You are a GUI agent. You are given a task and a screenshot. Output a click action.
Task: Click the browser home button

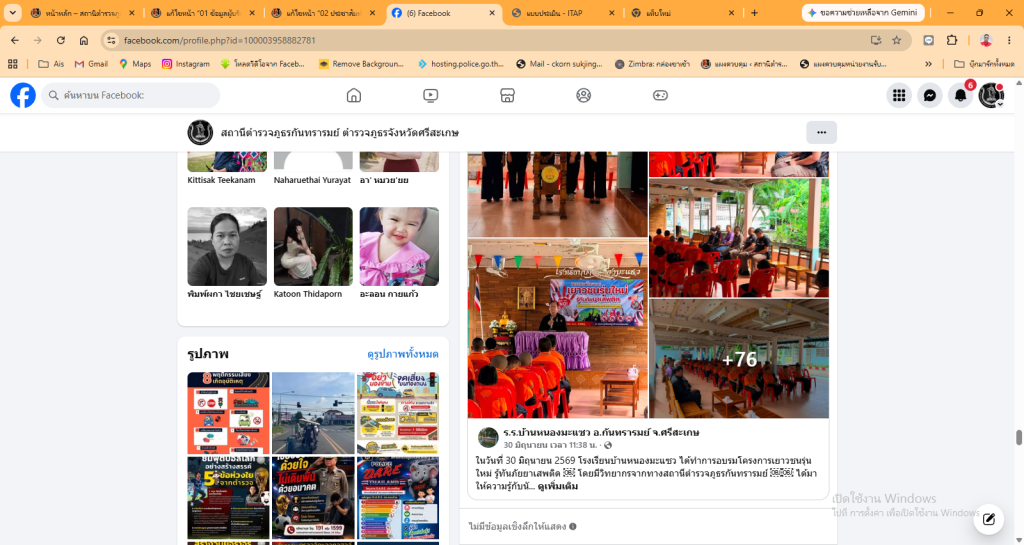pos(84,40)
